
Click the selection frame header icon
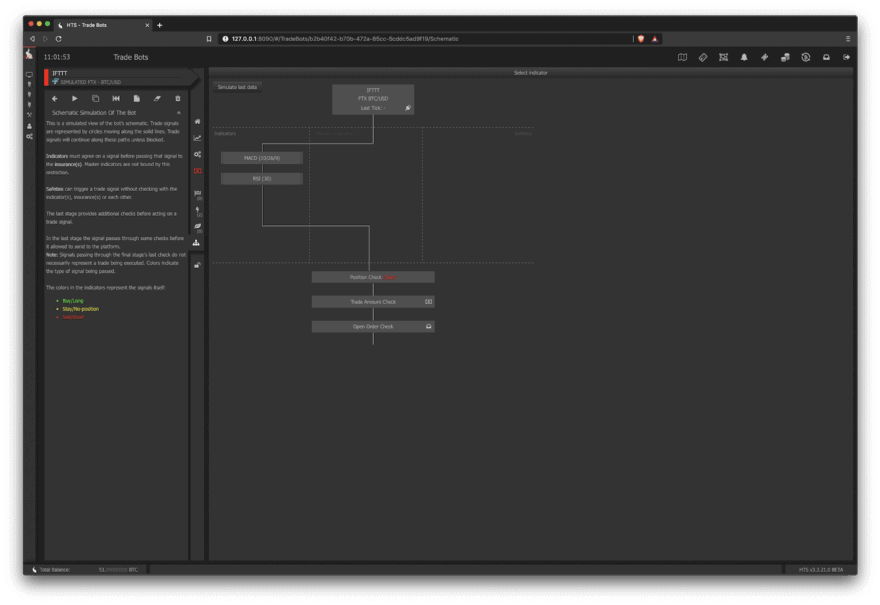click(723, 57)
